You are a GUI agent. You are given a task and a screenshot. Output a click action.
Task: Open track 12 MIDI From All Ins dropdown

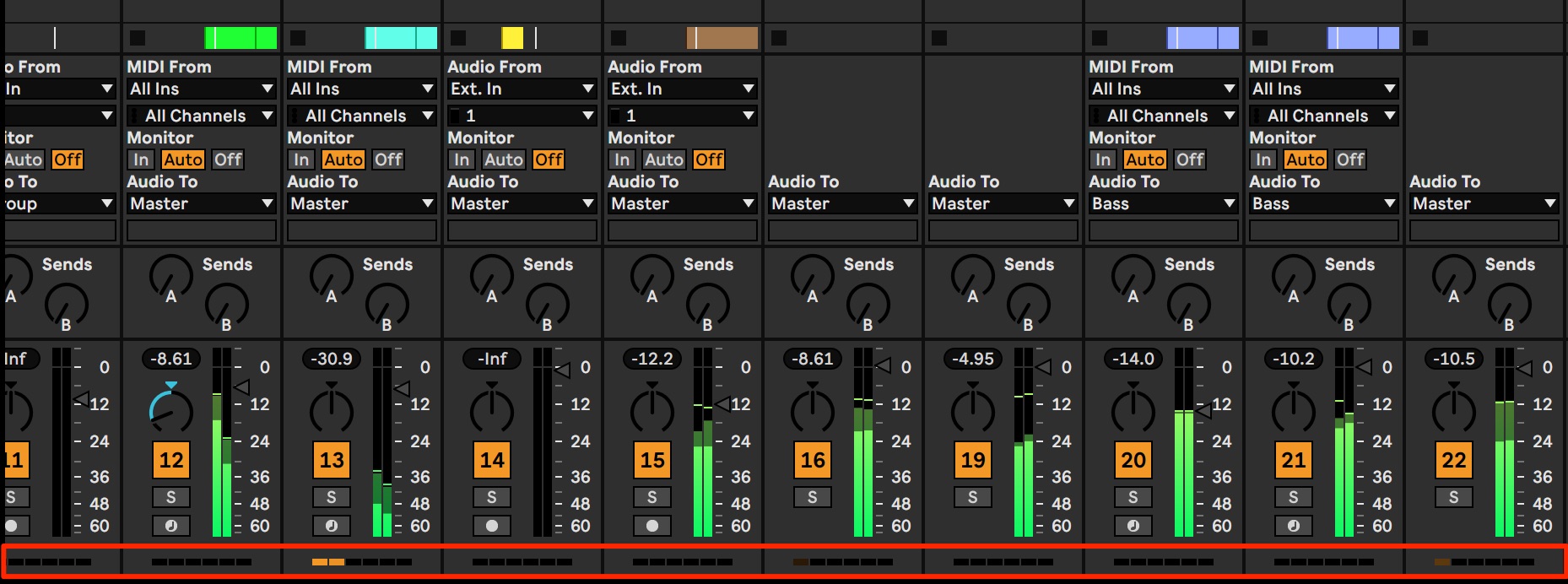point(202,89)
